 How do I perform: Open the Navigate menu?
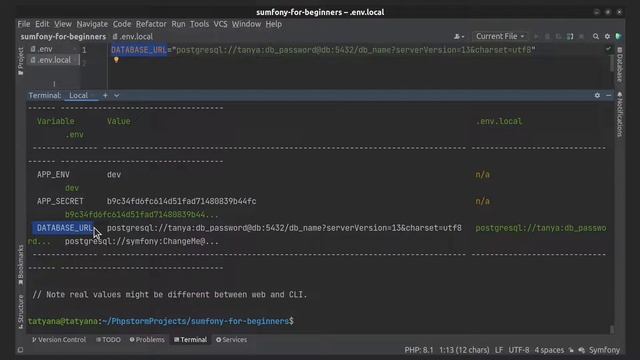92,24
